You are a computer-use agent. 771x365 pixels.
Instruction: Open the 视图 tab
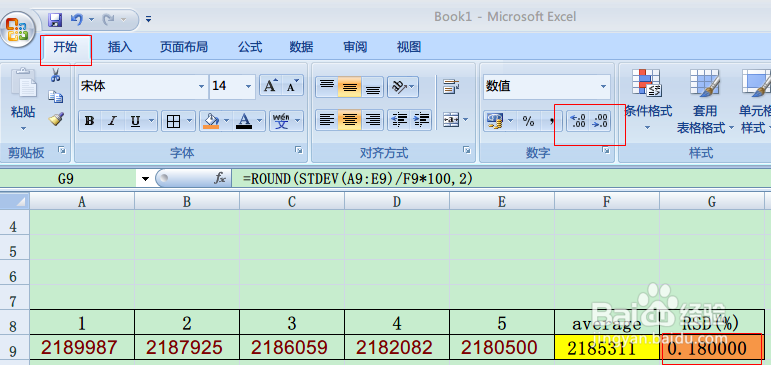pyautogui.click(x=409, y=47)
